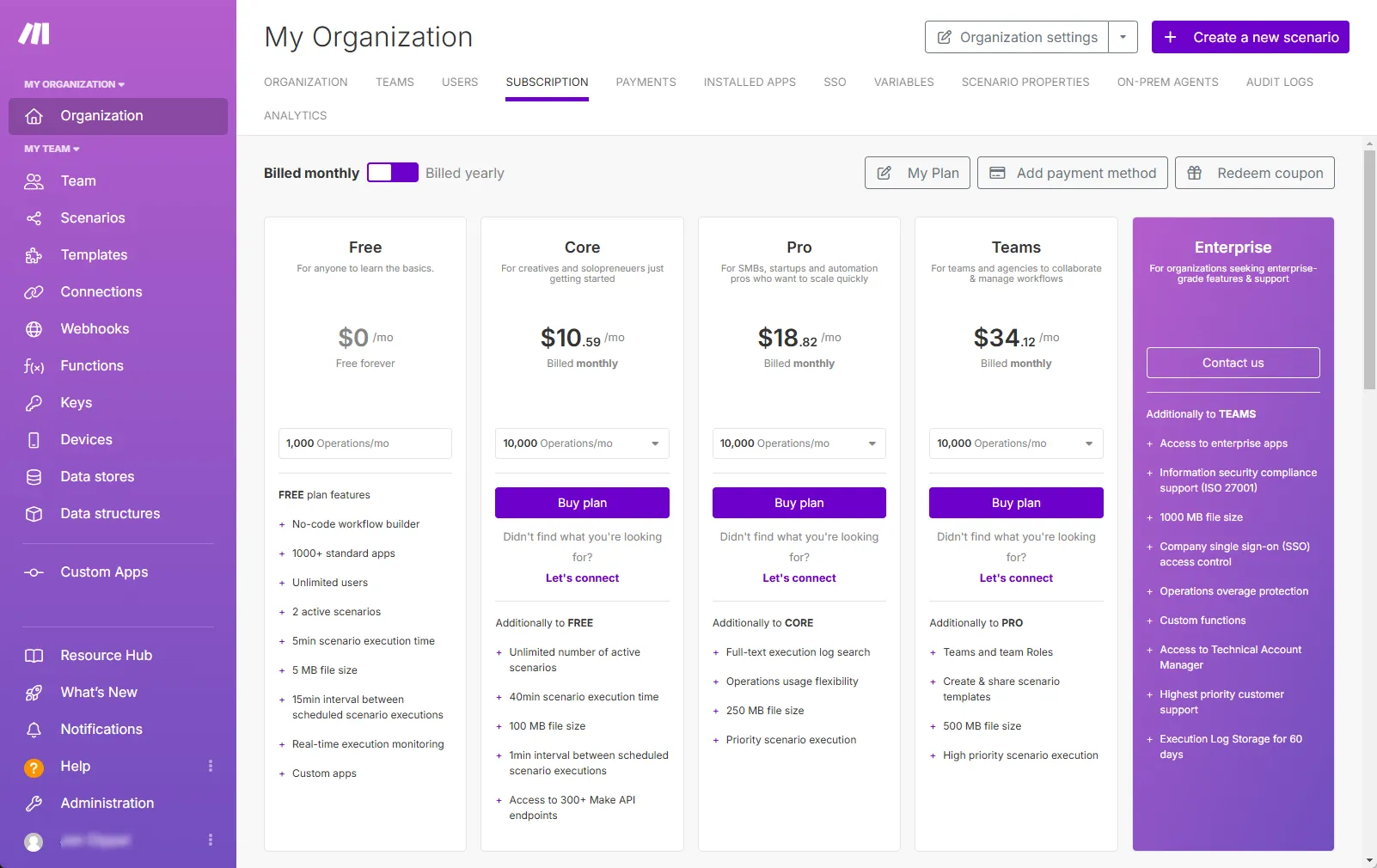
Task: Click Let's connect under Pro plan
Action: click(x=799, y=578)
